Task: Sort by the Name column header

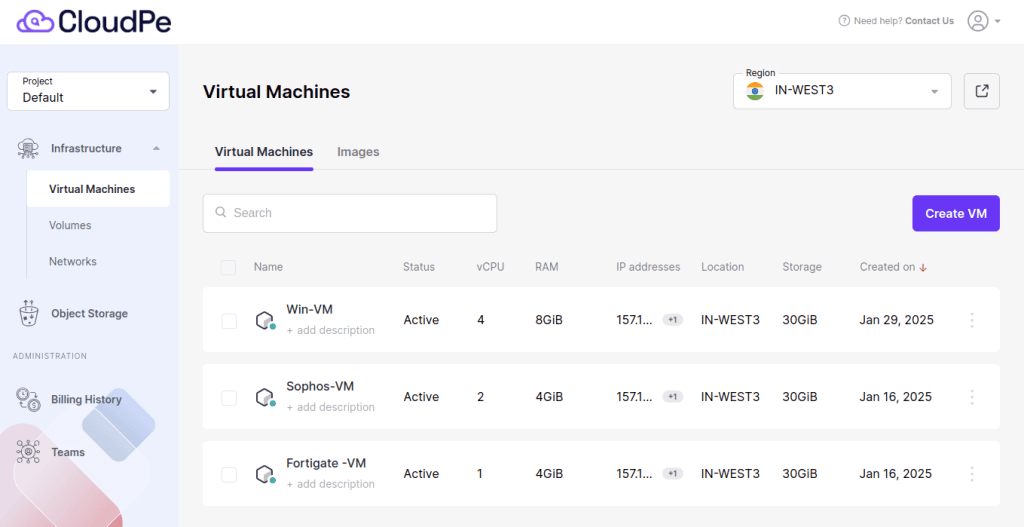Action: tap(268, 267)
